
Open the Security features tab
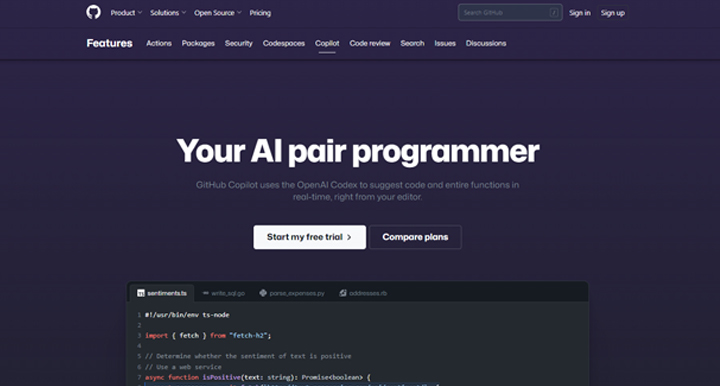click(239, 43)
